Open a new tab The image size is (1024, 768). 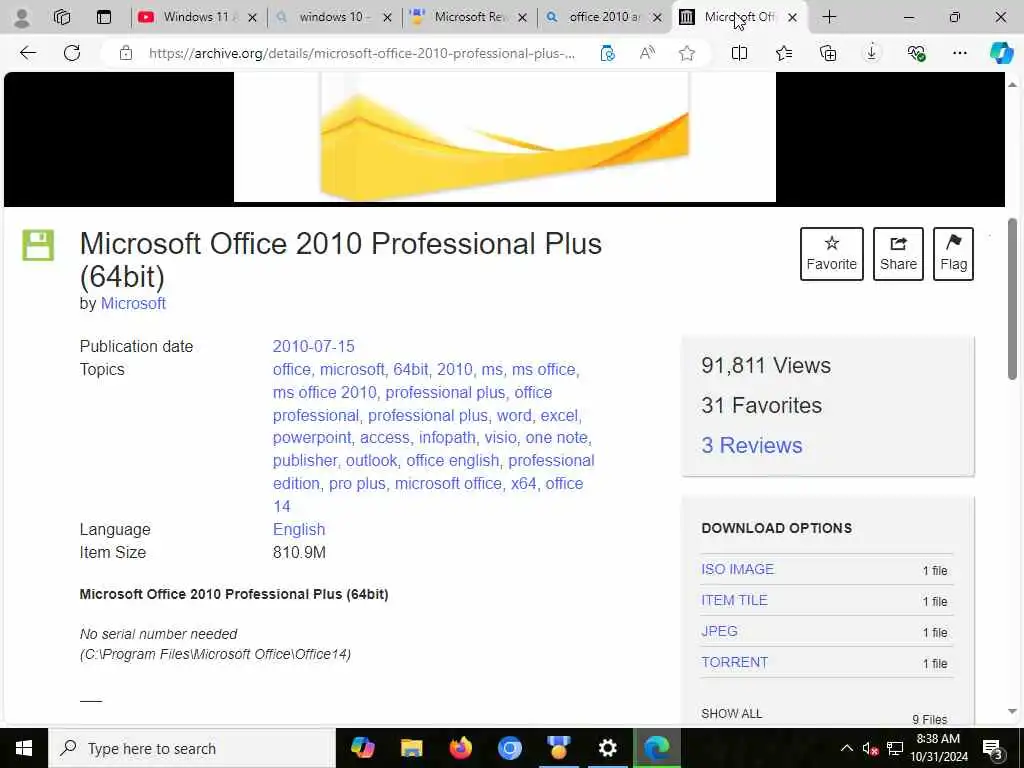(829, 18)
